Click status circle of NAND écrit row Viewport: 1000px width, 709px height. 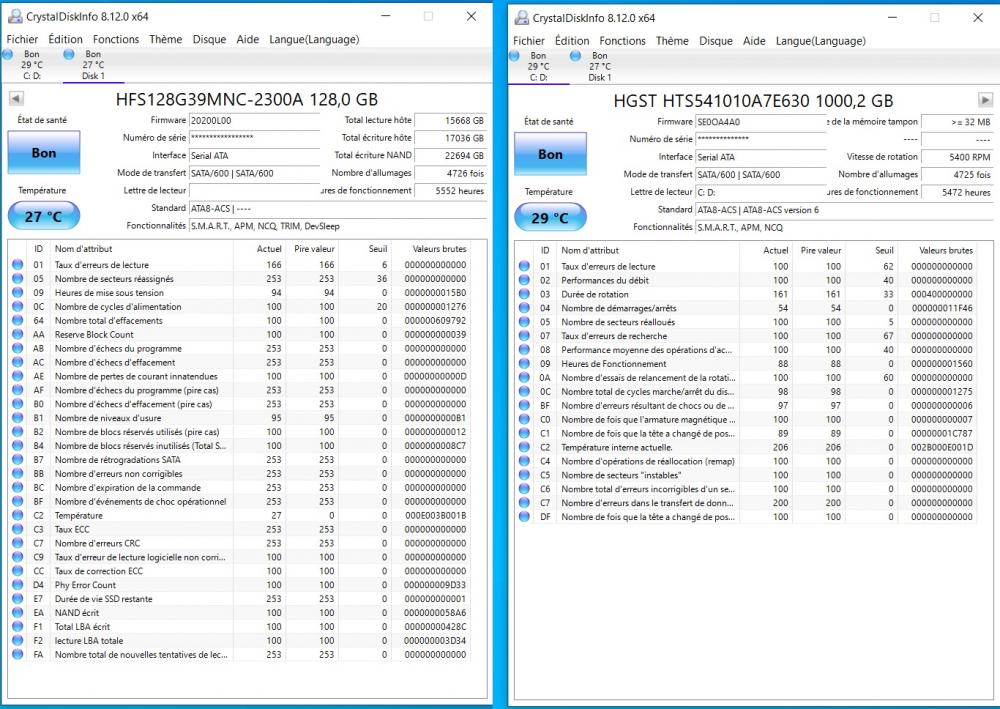17,613
